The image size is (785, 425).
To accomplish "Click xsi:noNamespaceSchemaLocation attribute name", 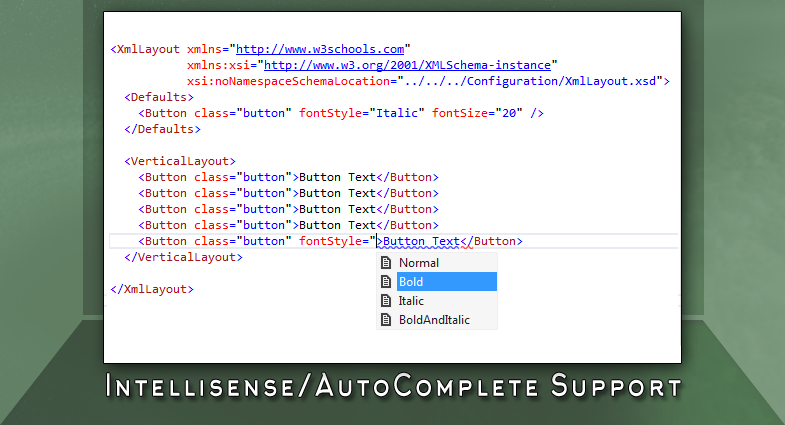I will coord(288,81).
